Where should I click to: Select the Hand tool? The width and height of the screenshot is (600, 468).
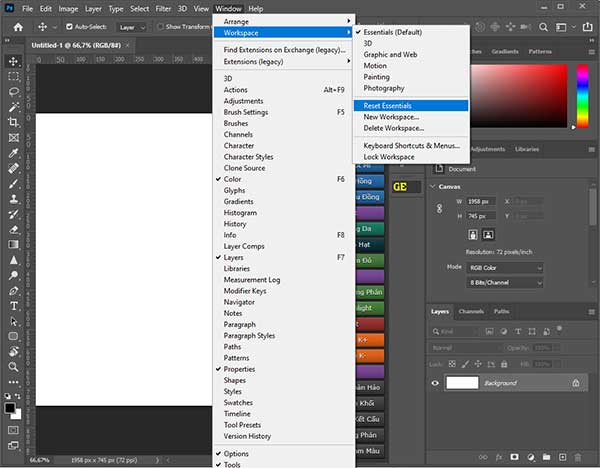(x=13, y=351)
